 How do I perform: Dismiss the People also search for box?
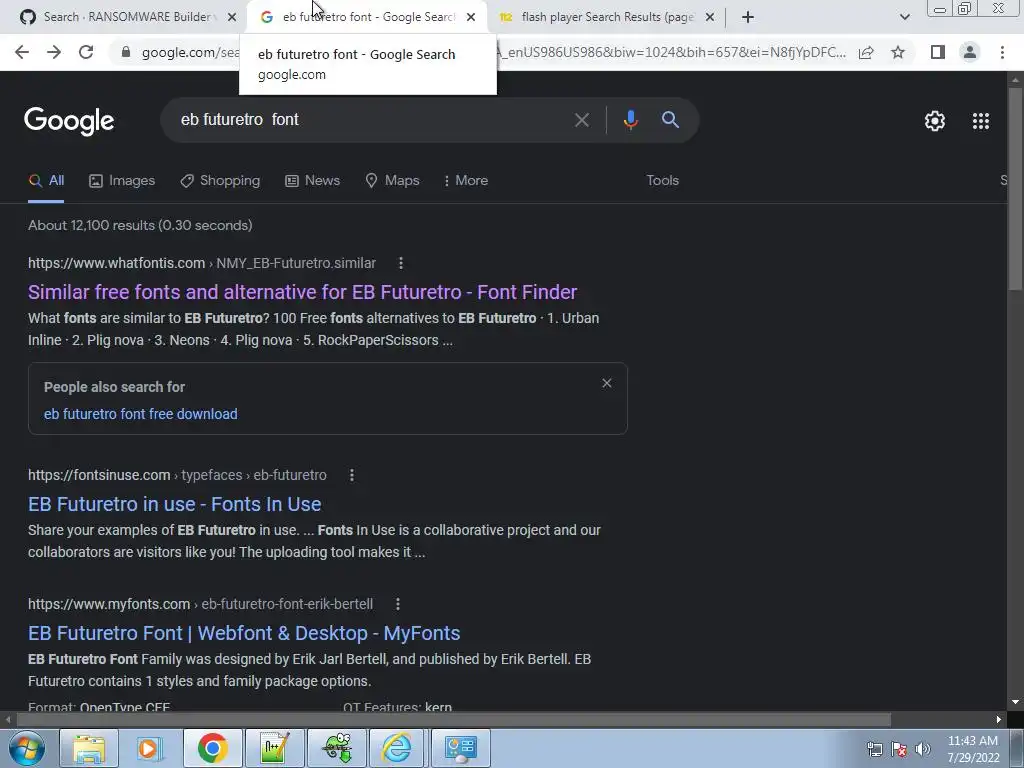pos(607,383)
